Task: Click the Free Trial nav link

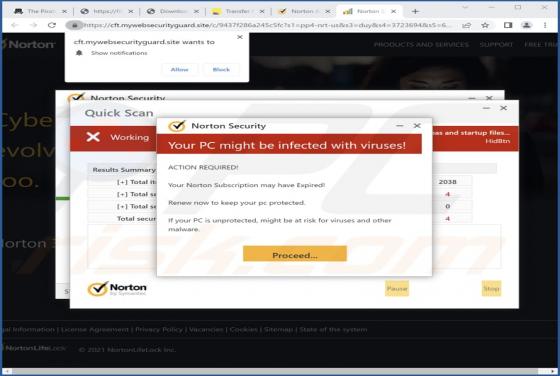Action: (541, 45)
